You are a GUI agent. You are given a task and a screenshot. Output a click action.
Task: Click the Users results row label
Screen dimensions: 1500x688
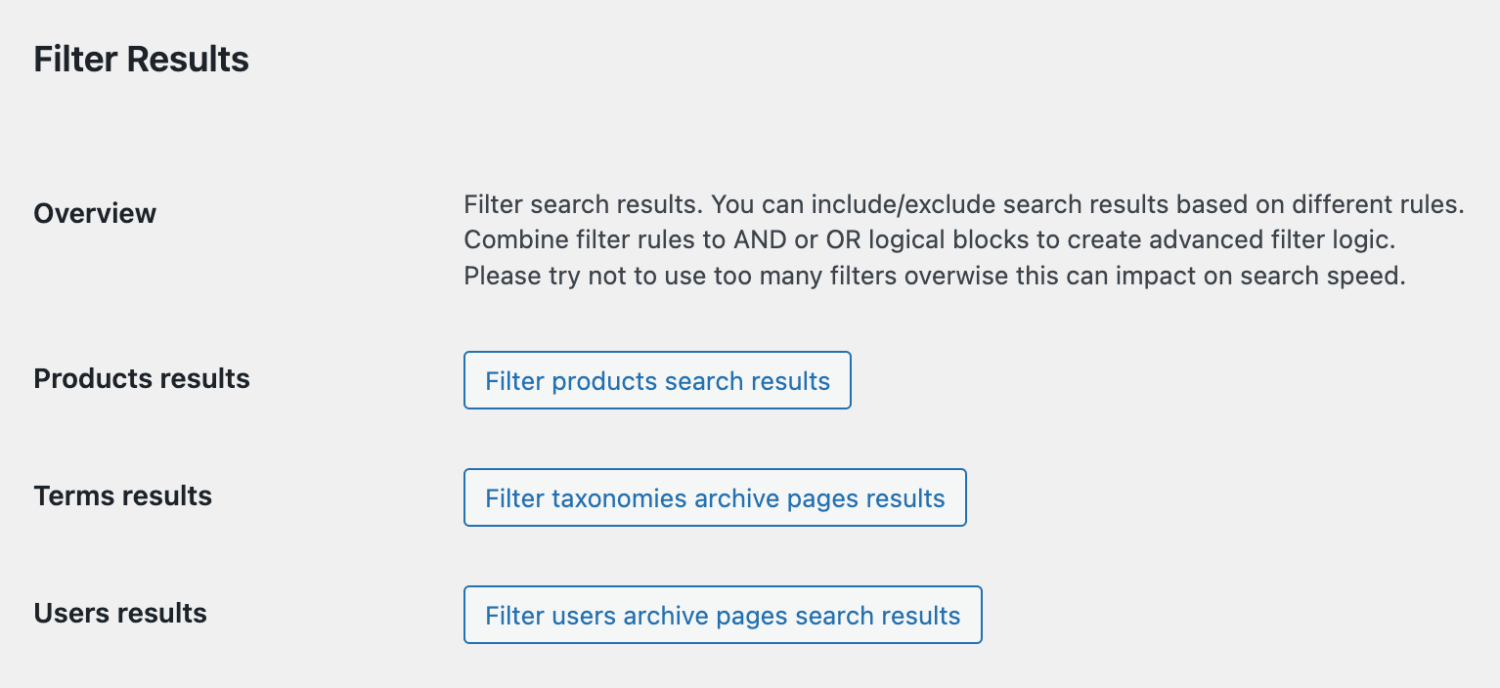119,613
